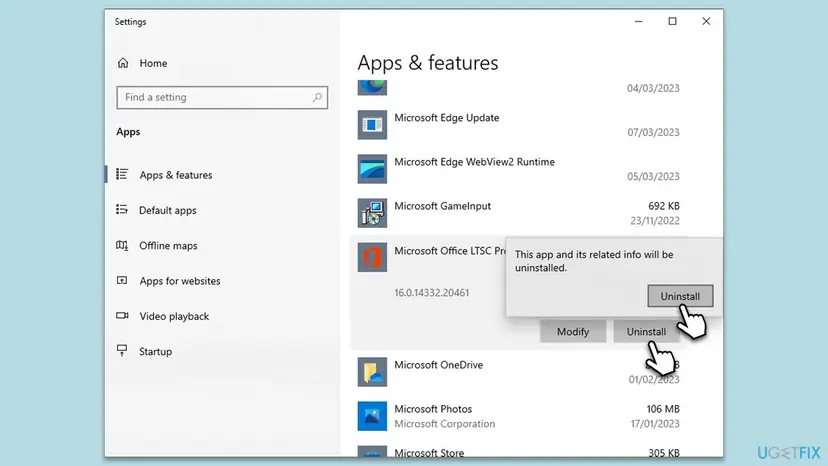Confirm Uninstall in the popup
Image resolution: width=828 pixels, height=466 pixels.
click(680, 296)
